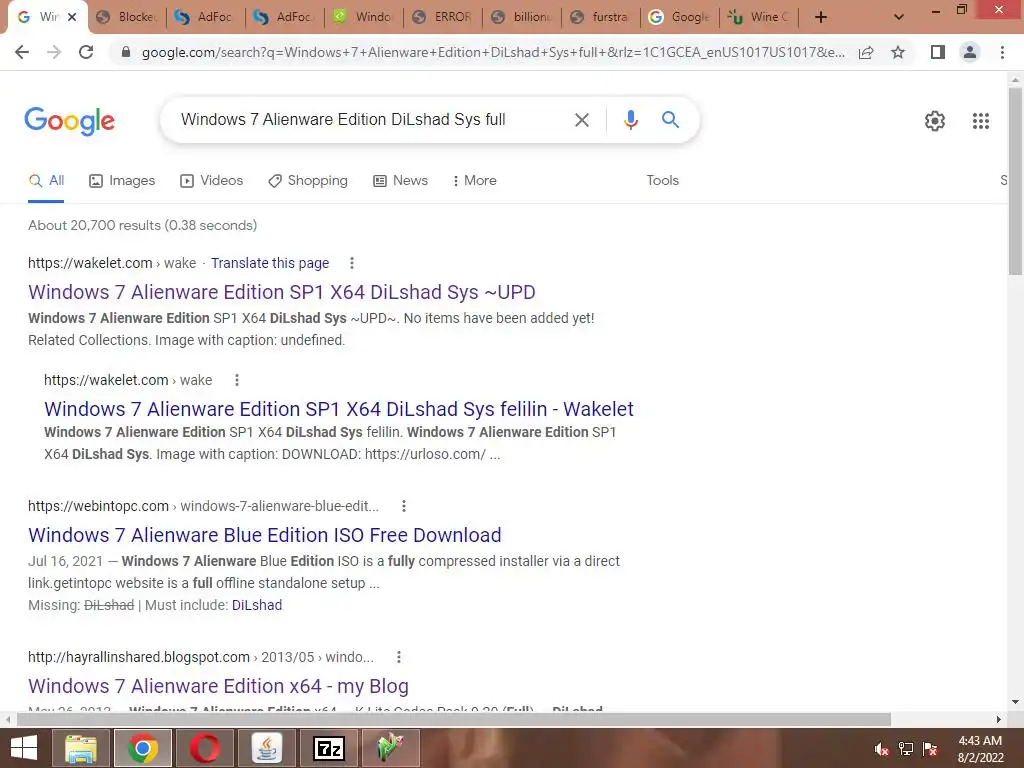Submit search with magnifier icon
Image resolution: width=1024 pixels, height=768 pixels.
[670, 120]
